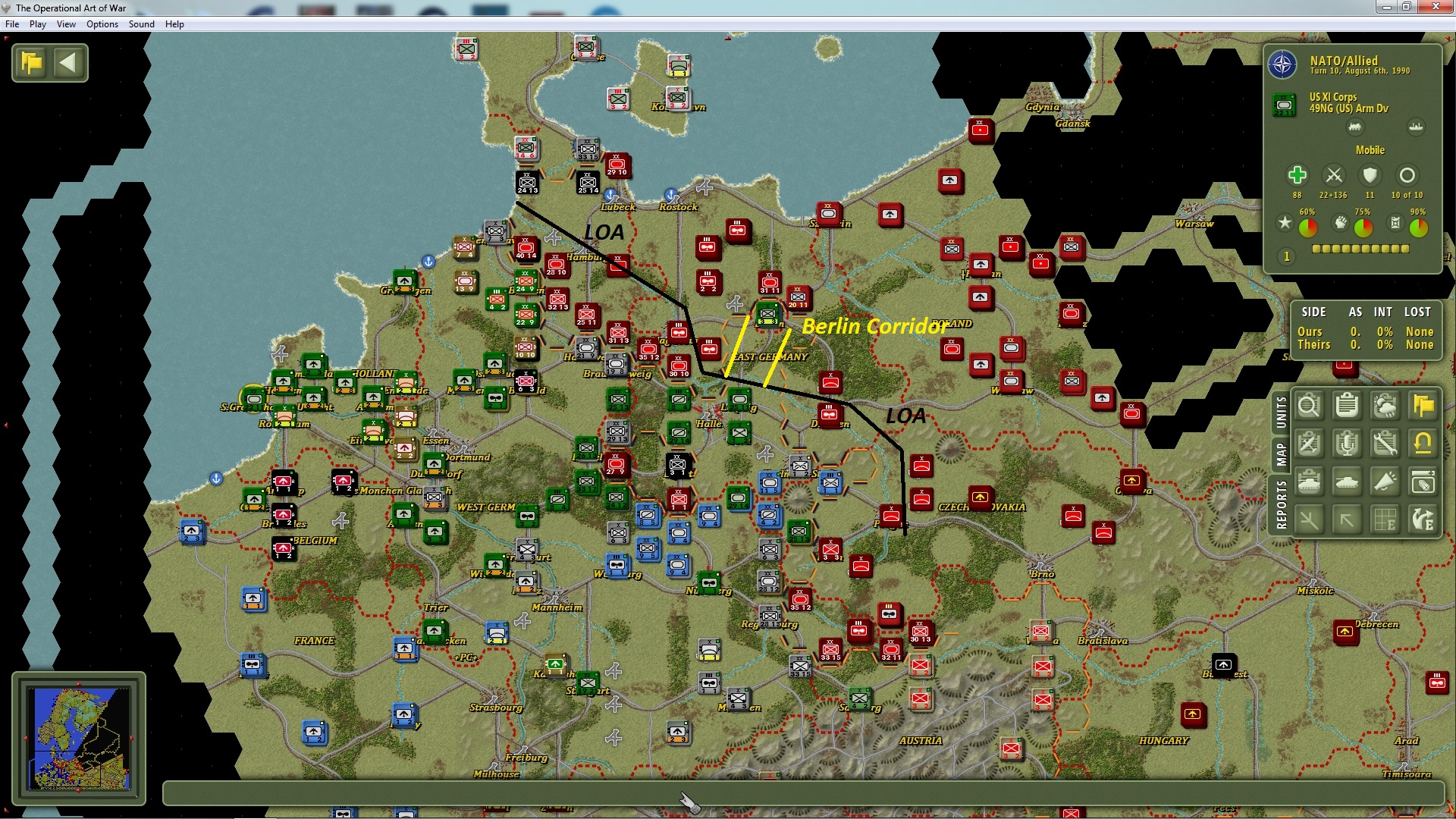This screenshot has width=1456, height=819.
Task: Open the grid editor icon marked E
Action: tap(1385, 520)
